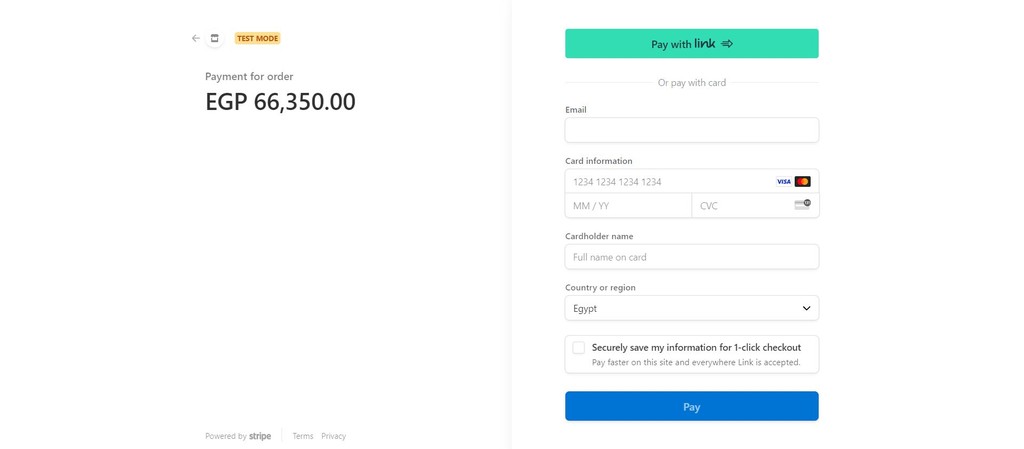The image size is (1024, 449).
Task: Click the Full name on card field
Action: pyautogui.click(x=692, y=257)
